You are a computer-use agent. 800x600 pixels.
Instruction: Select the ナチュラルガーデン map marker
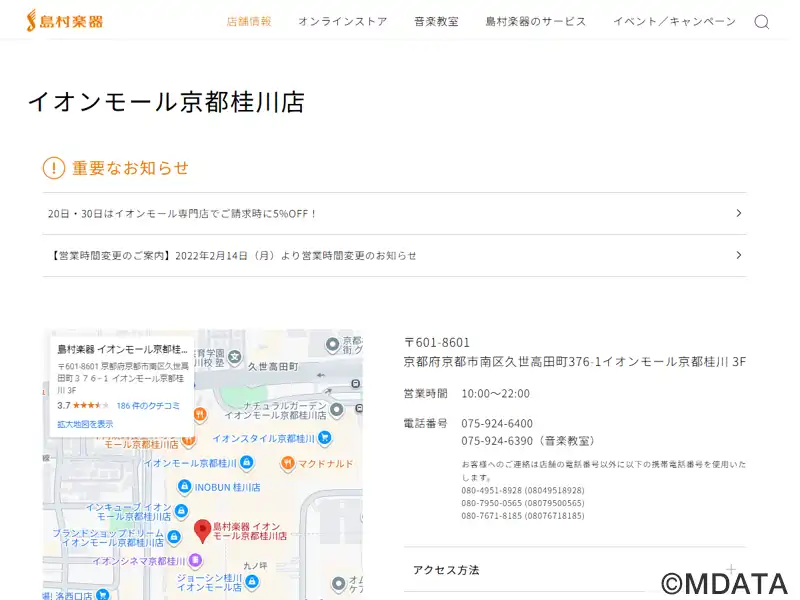[x=337, y=409]
